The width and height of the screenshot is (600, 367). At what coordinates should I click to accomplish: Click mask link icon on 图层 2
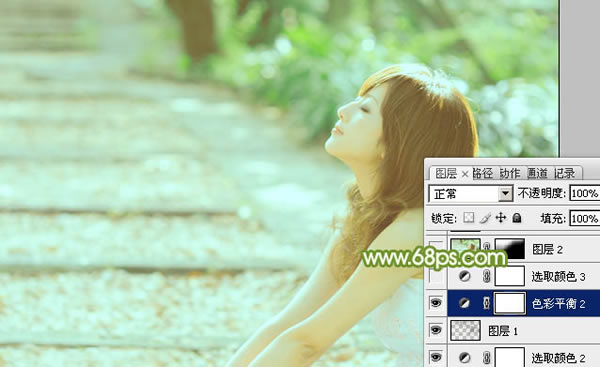[486, 249]
